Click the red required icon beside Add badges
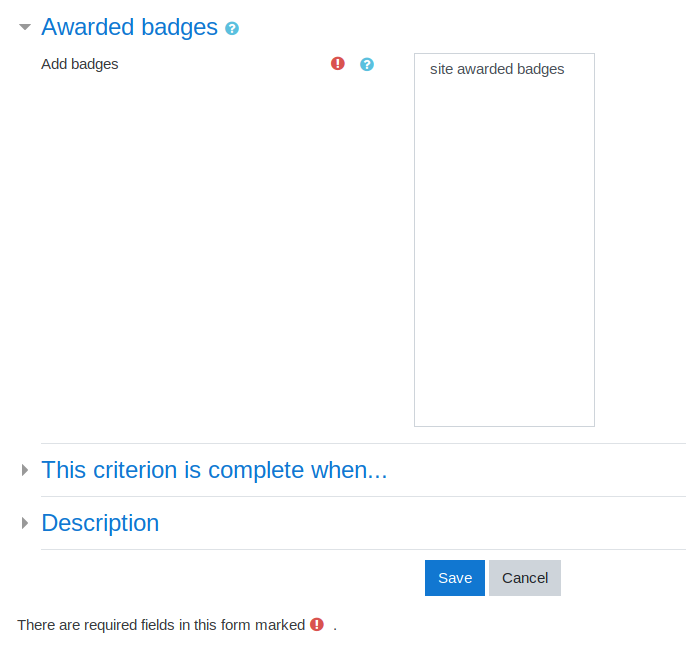This screenshot has height=646, width=686. click(x=338, y=64)
